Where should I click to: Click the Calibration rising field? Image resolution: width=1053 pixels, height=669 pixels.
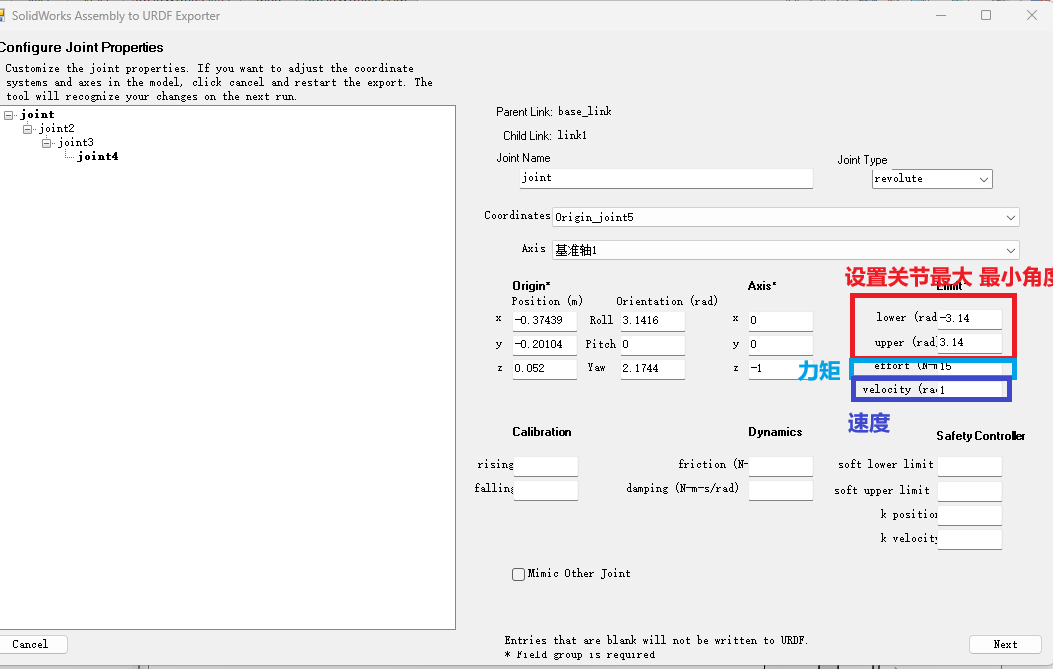pyautogui.click(x=545, y=466)
